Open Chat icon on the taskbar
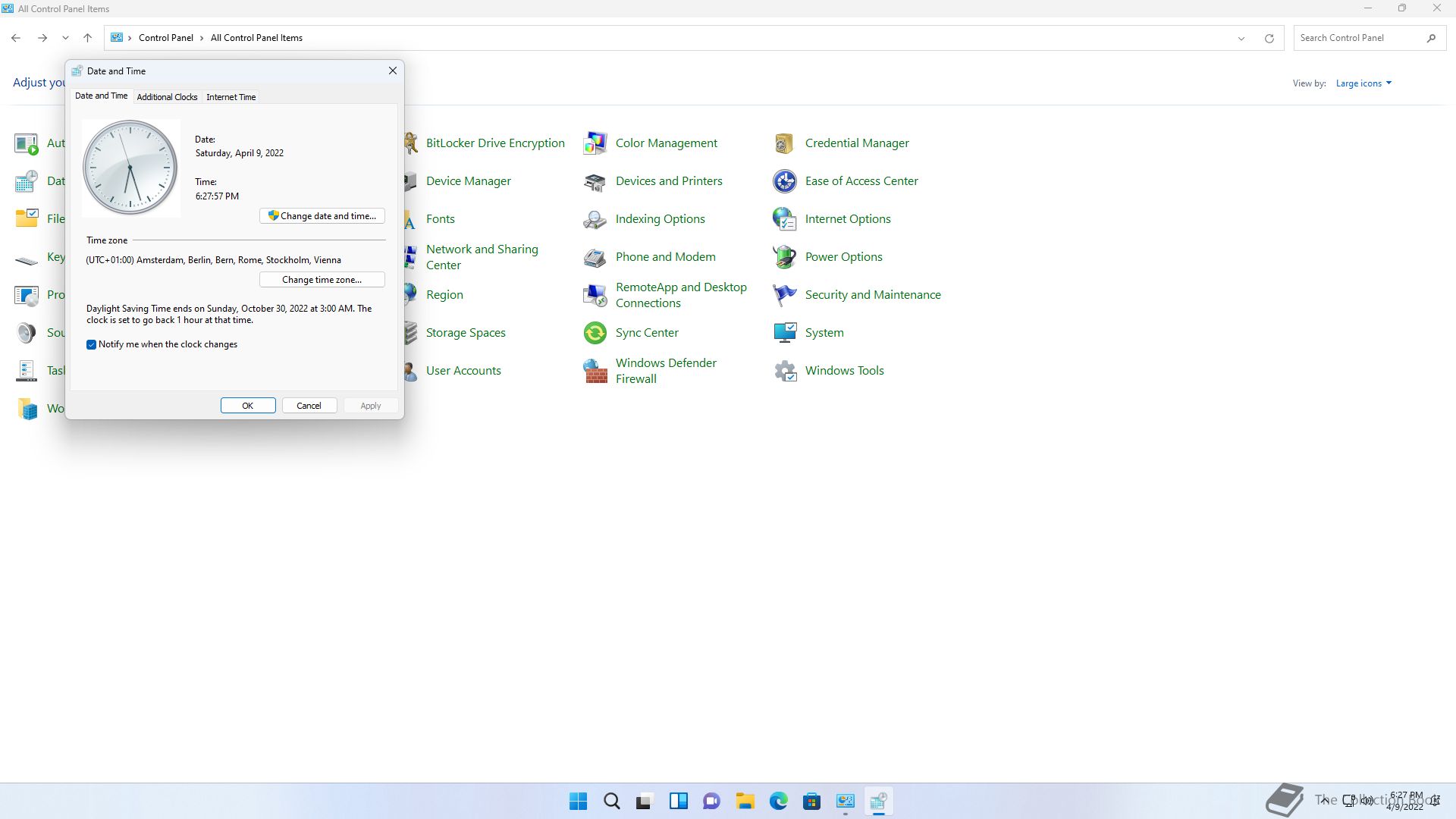The image size is (1456, 819). (711, 801)
